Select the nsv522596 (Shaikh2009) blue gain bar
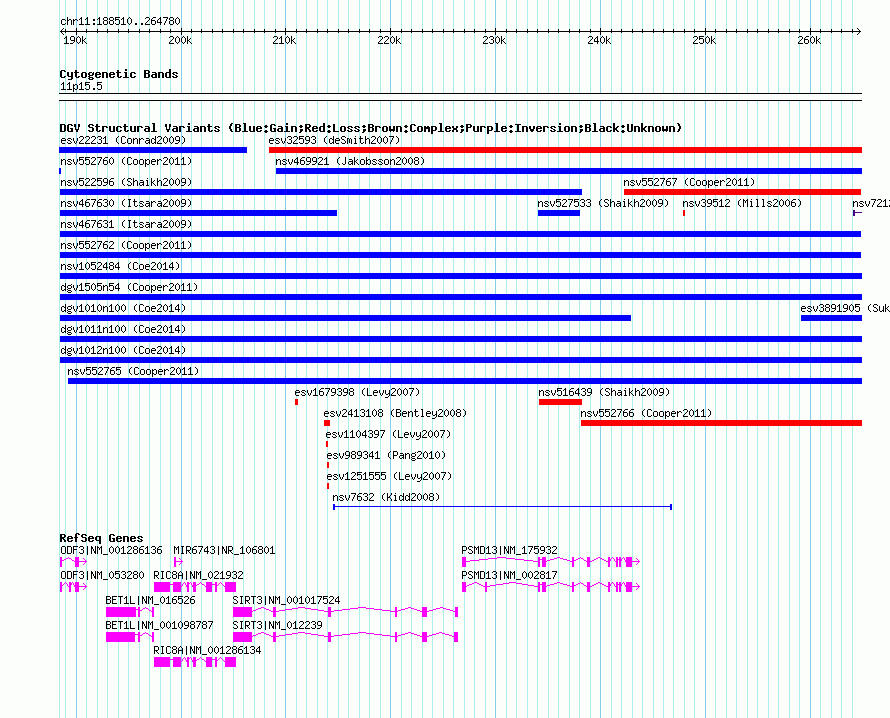Screen dimensions: 890x718 [321, 192]
